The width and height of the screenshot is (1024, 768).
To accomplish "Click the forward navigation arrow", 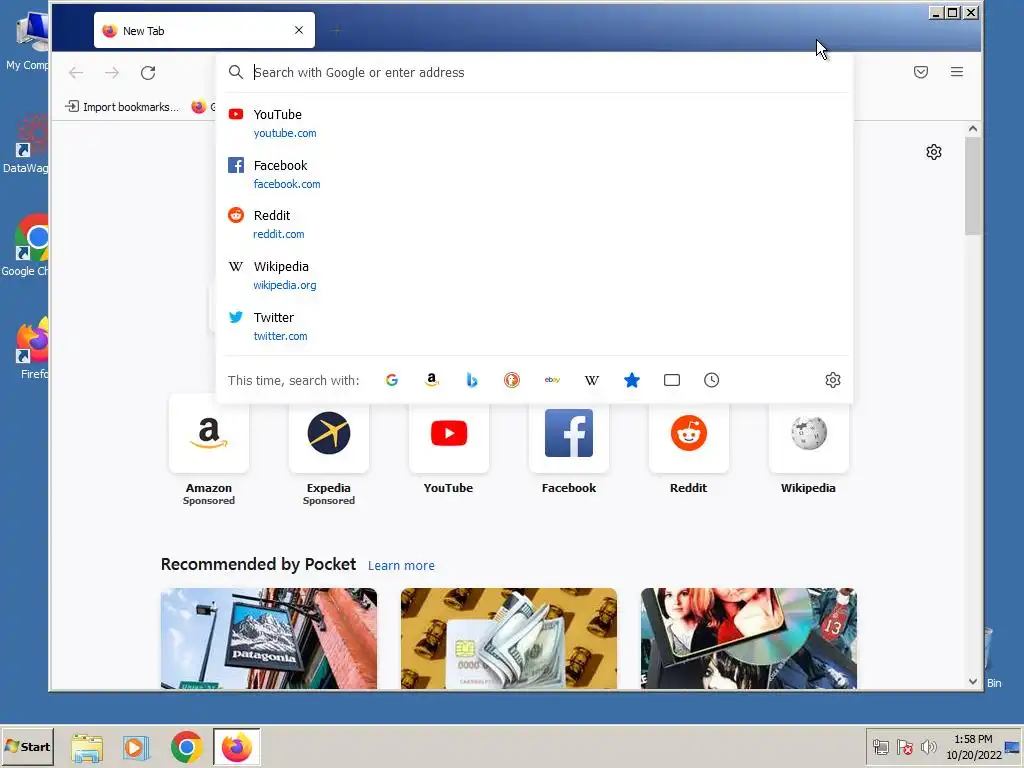I will 112,72.
